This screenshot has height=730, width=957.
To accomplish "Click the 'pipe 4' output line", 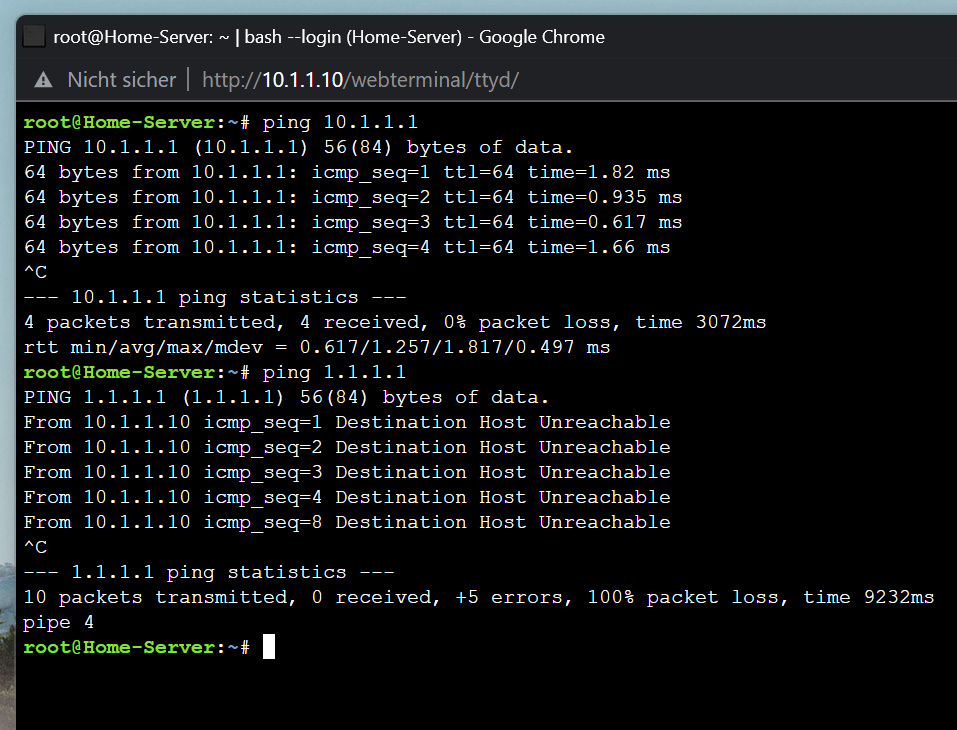I will 59,623.
